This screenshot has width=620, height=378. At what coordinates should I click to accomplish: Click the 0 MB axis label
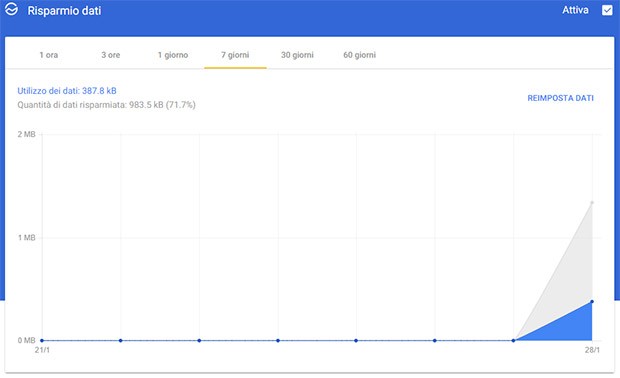point(26,340)
